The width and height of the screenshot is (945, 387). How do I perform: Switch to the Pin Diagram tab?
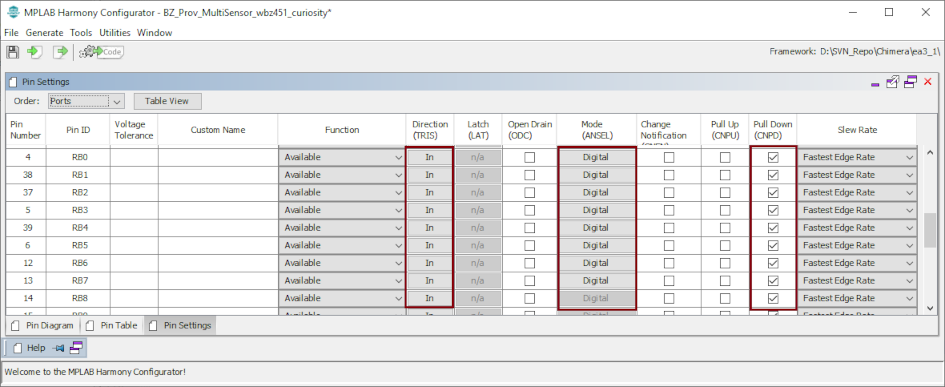point(44,326)
